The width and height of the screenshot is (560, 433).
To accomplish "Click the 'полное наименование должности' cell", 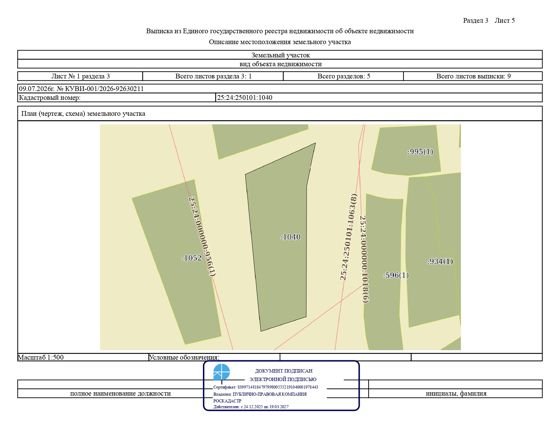I will click(x=120, y=393).
